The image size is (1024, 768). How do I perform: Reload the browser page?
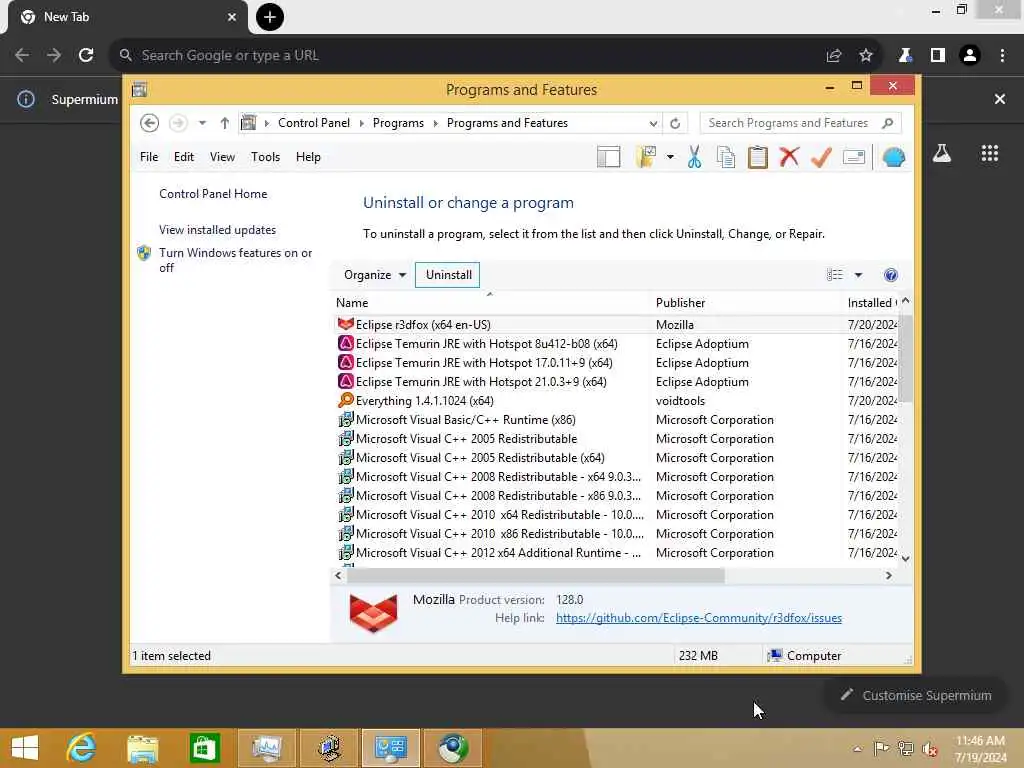coord(86,56)
